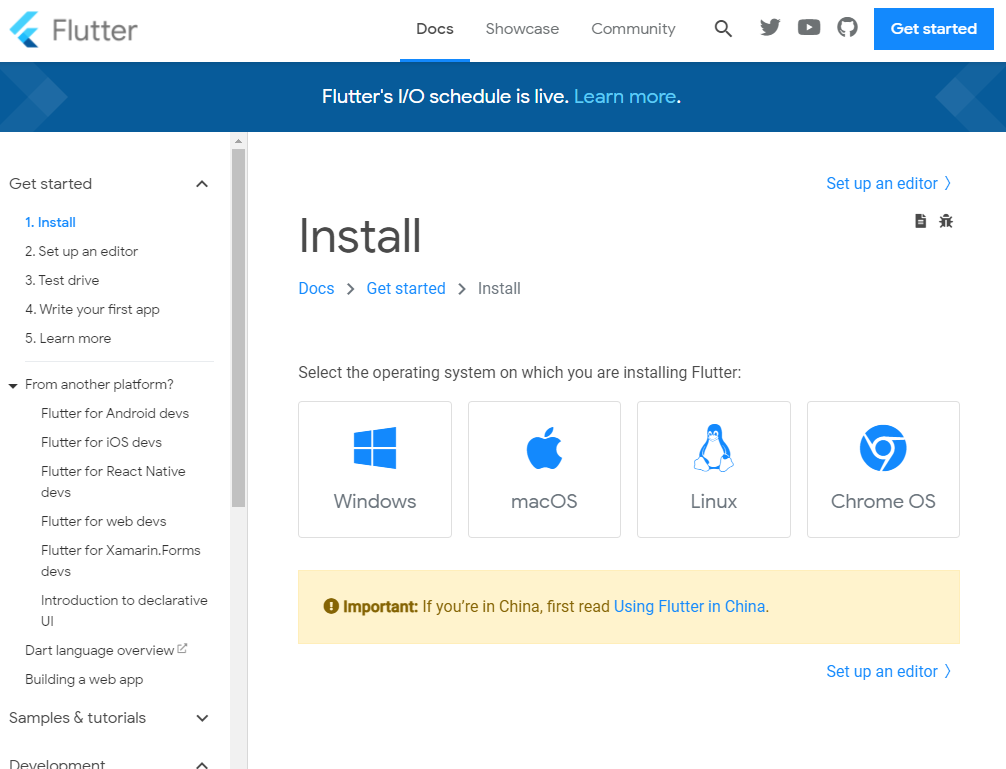1006x769 pixels.
Task: Click the YouTube icon
Action: click(808, 27)
